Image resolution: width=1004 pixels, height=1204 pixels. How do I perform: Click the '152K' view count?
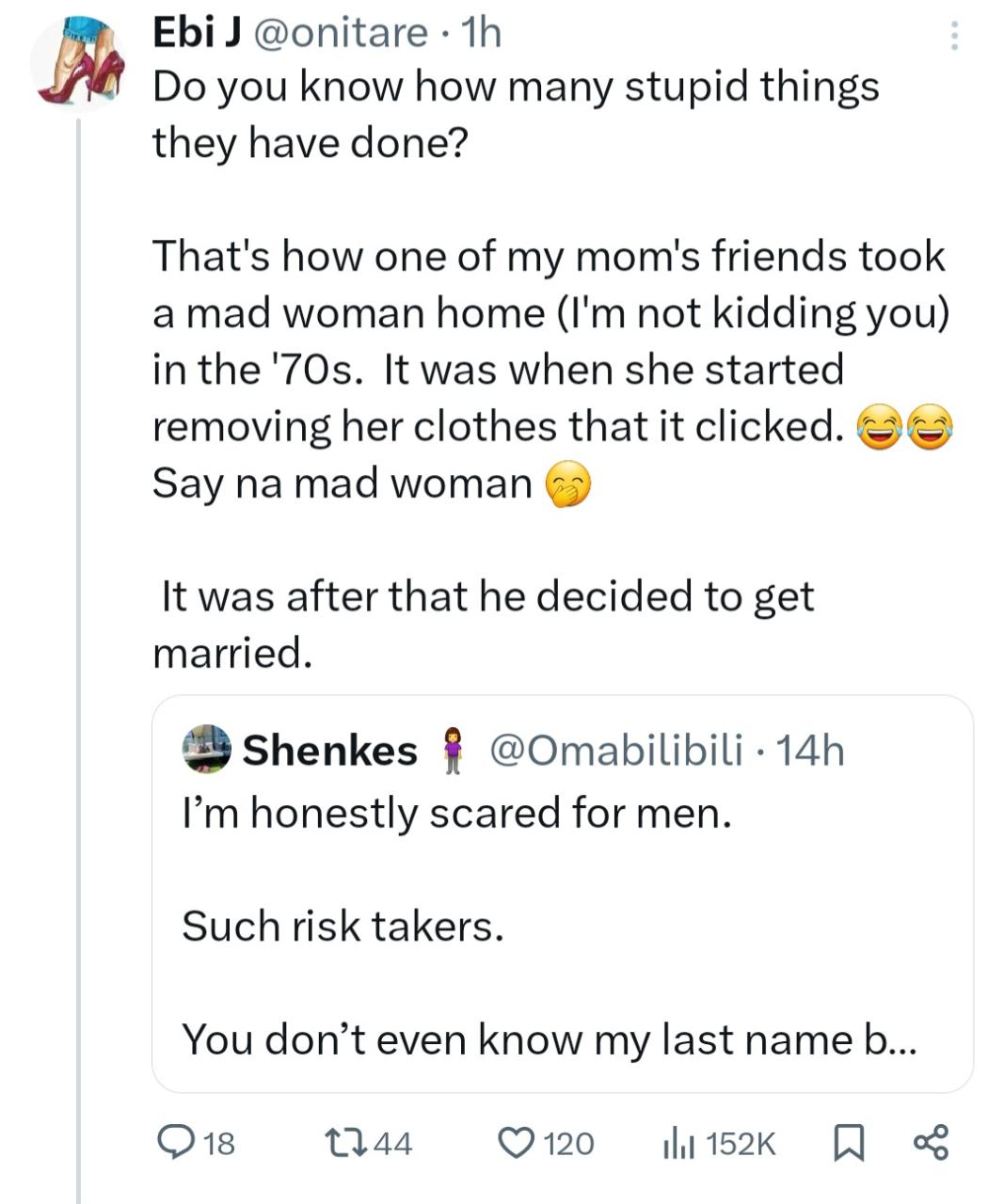(737, 1144)
